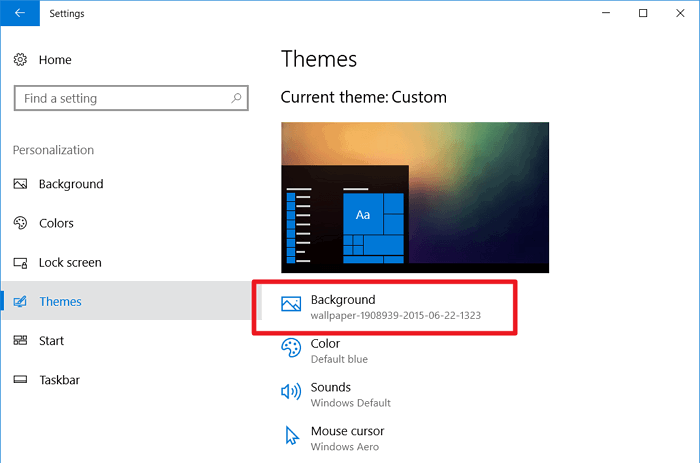Select the Taskbar icon in the sidebar
The width and height of the screenshot is (700, 463).
pyautogui.click(x=20, y=380)
